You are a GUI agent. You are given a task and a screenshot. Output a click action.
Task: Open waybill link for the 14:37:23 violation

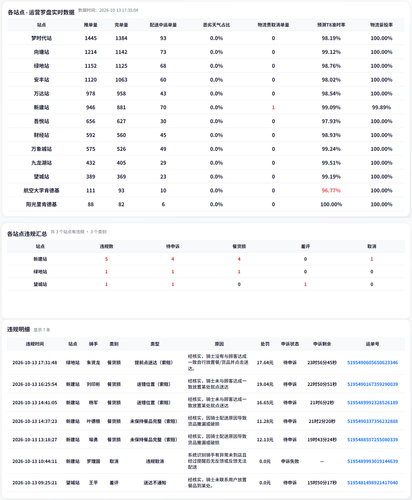click(x=372, y=421)
